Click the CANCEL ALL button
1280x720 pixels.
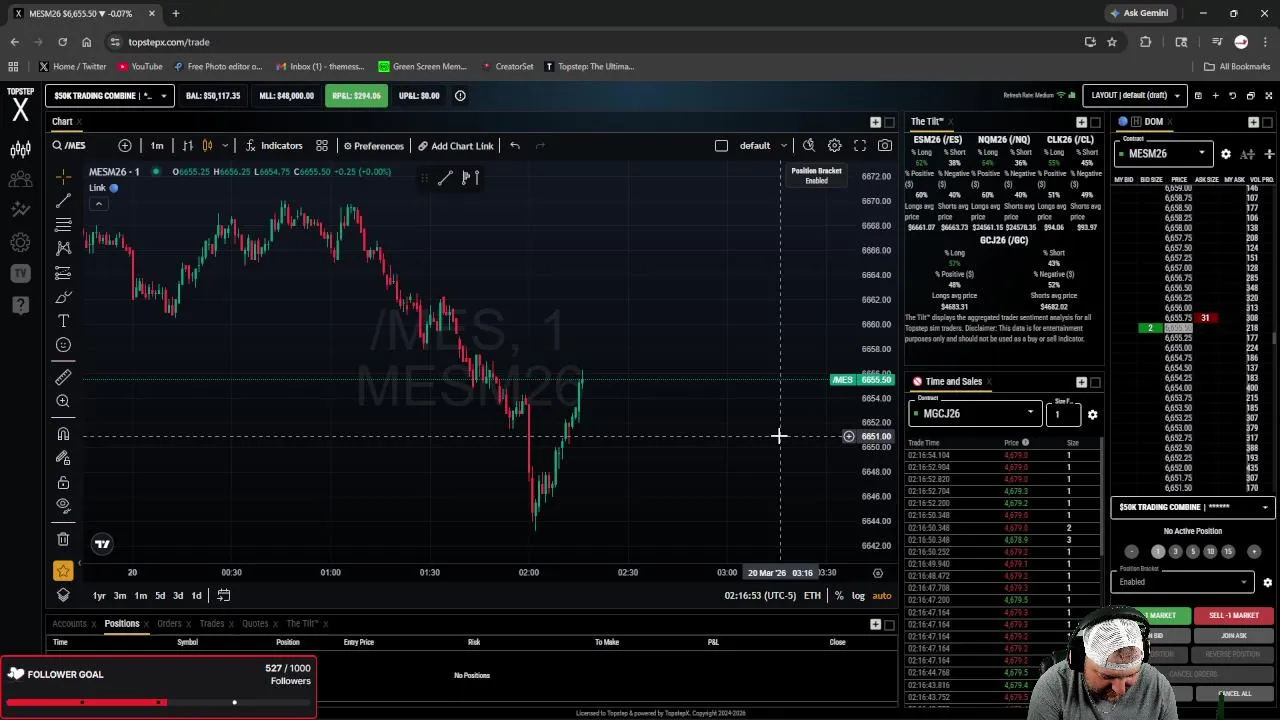[1236, 693]
